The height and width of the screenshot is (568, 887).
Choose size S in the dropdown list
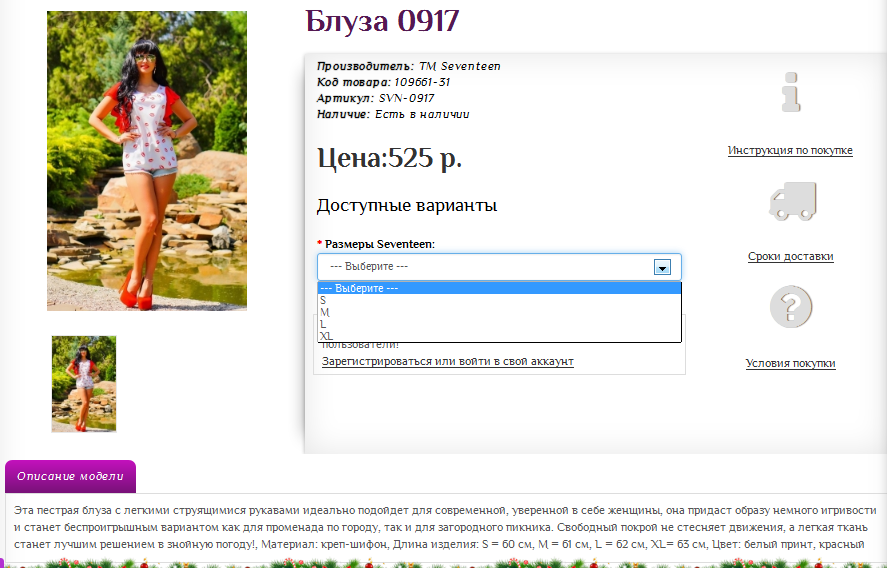click(x=499, y=300)
